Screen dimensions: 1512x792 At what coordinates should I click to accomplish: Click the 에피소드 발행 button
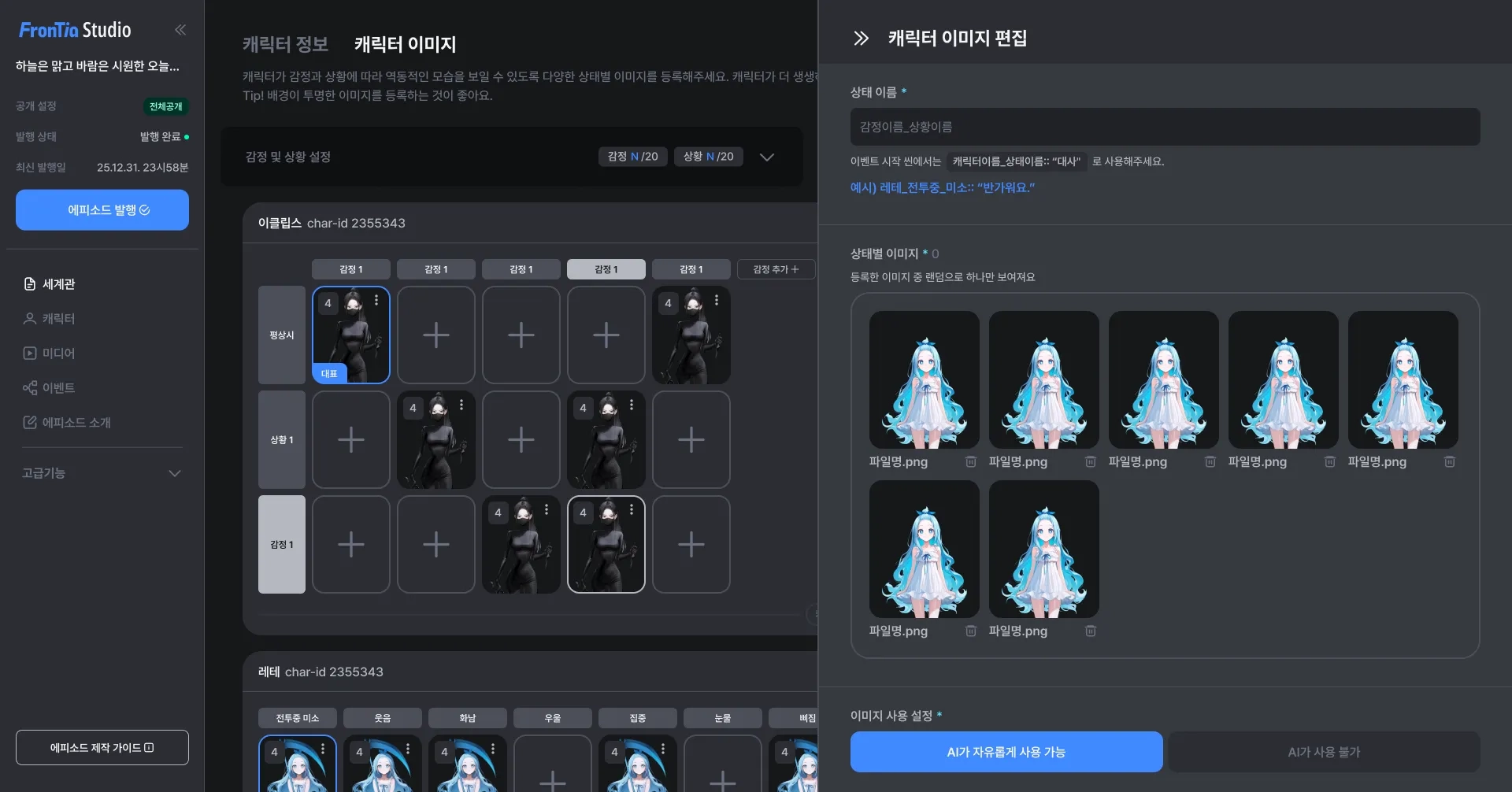tap(102, 210)
